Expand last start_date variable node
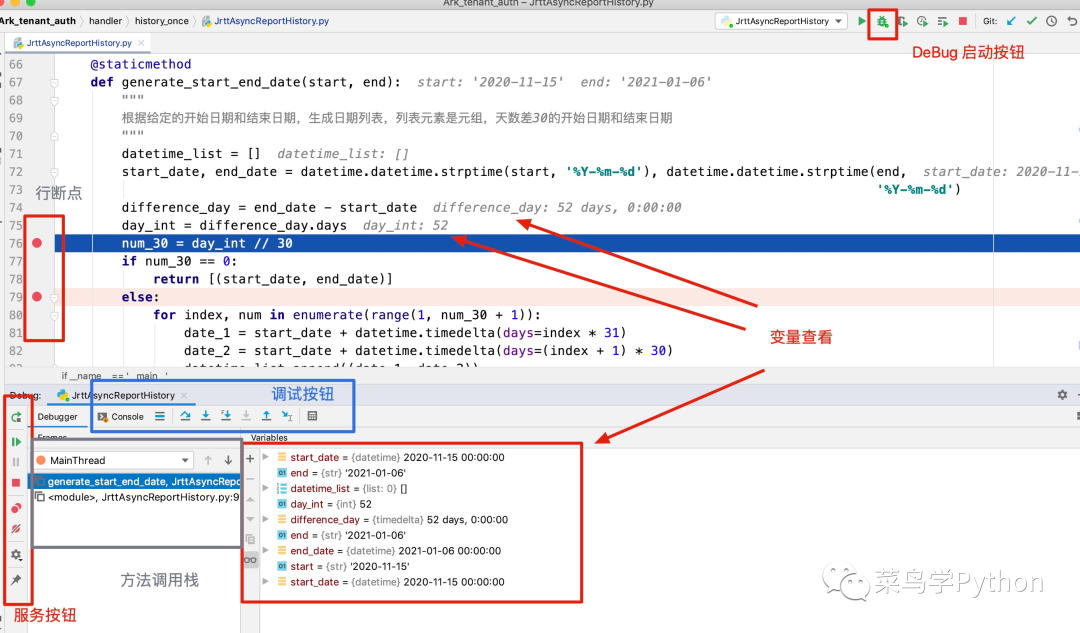 click(x=266, y=581)
